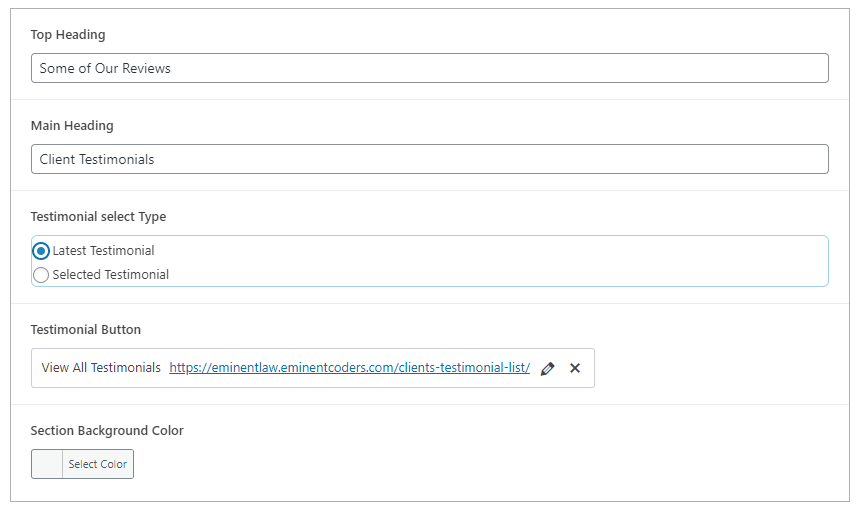Click the "View All Testimonials" link title text
The height and width of the screenshot is (512, 863).
101,368
